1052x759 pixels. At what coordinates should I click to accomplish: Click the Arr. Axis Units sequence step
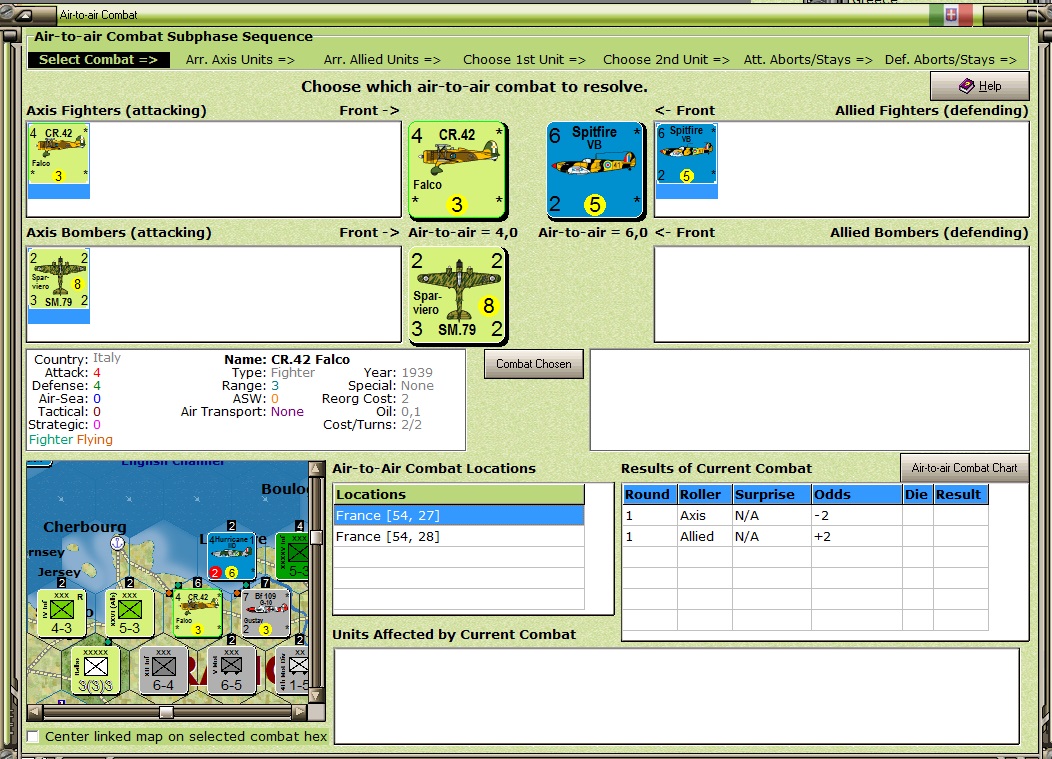click(x=240, y=60)
